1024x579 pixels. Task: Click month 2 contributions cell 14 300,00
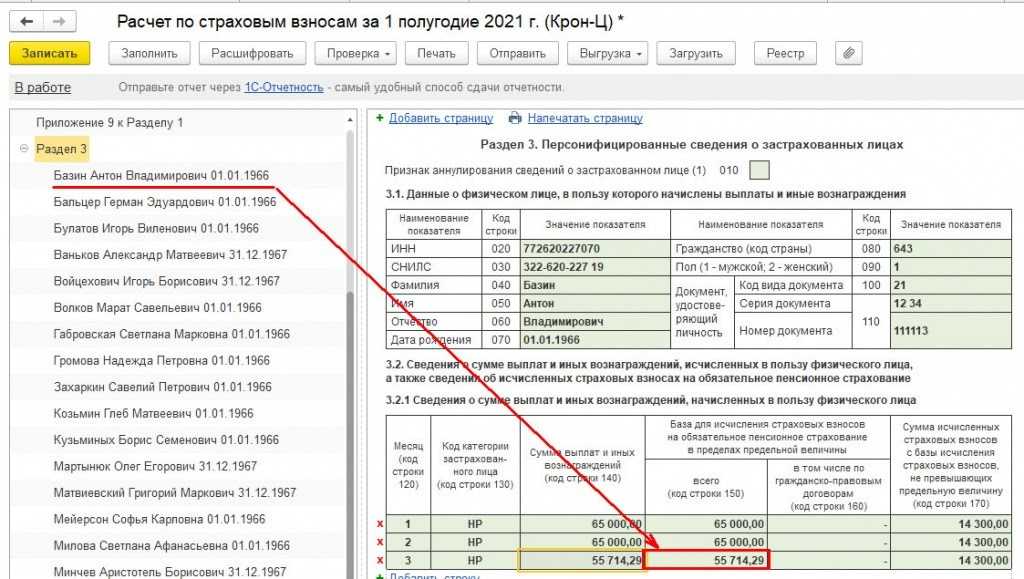(x=951, y=542)
